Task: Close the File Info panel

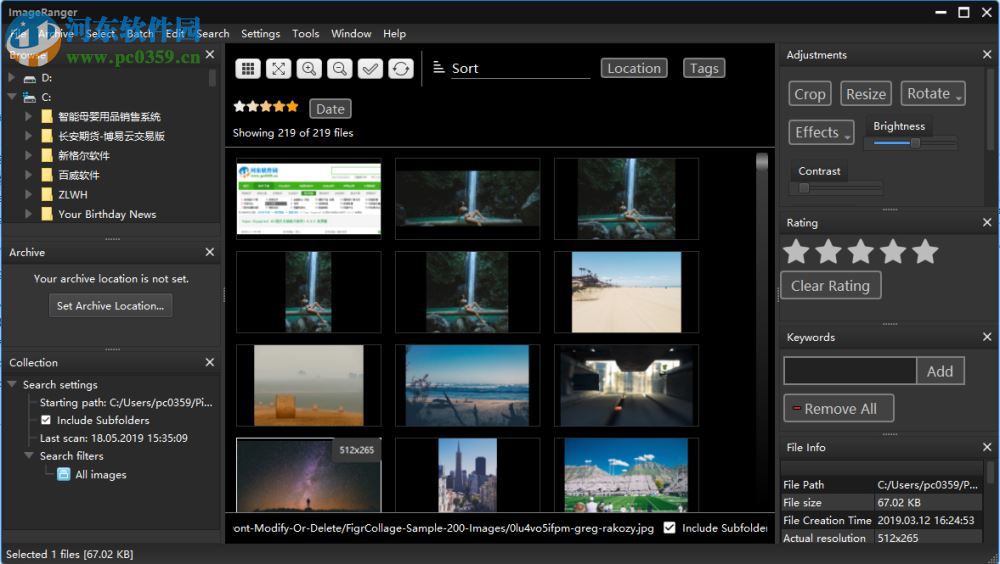Action: coord(987,447)
